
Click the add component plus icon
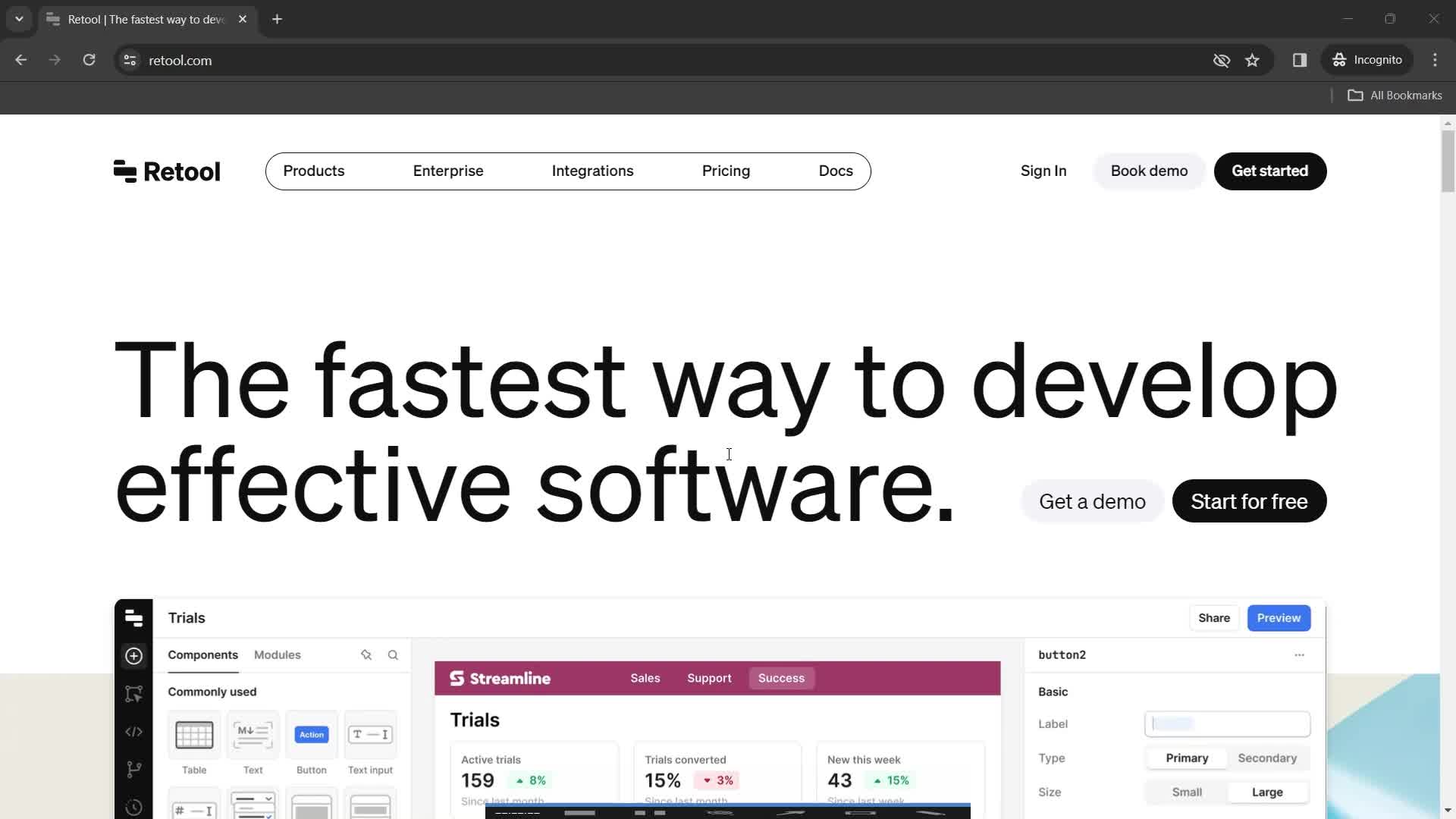[133, 655]
